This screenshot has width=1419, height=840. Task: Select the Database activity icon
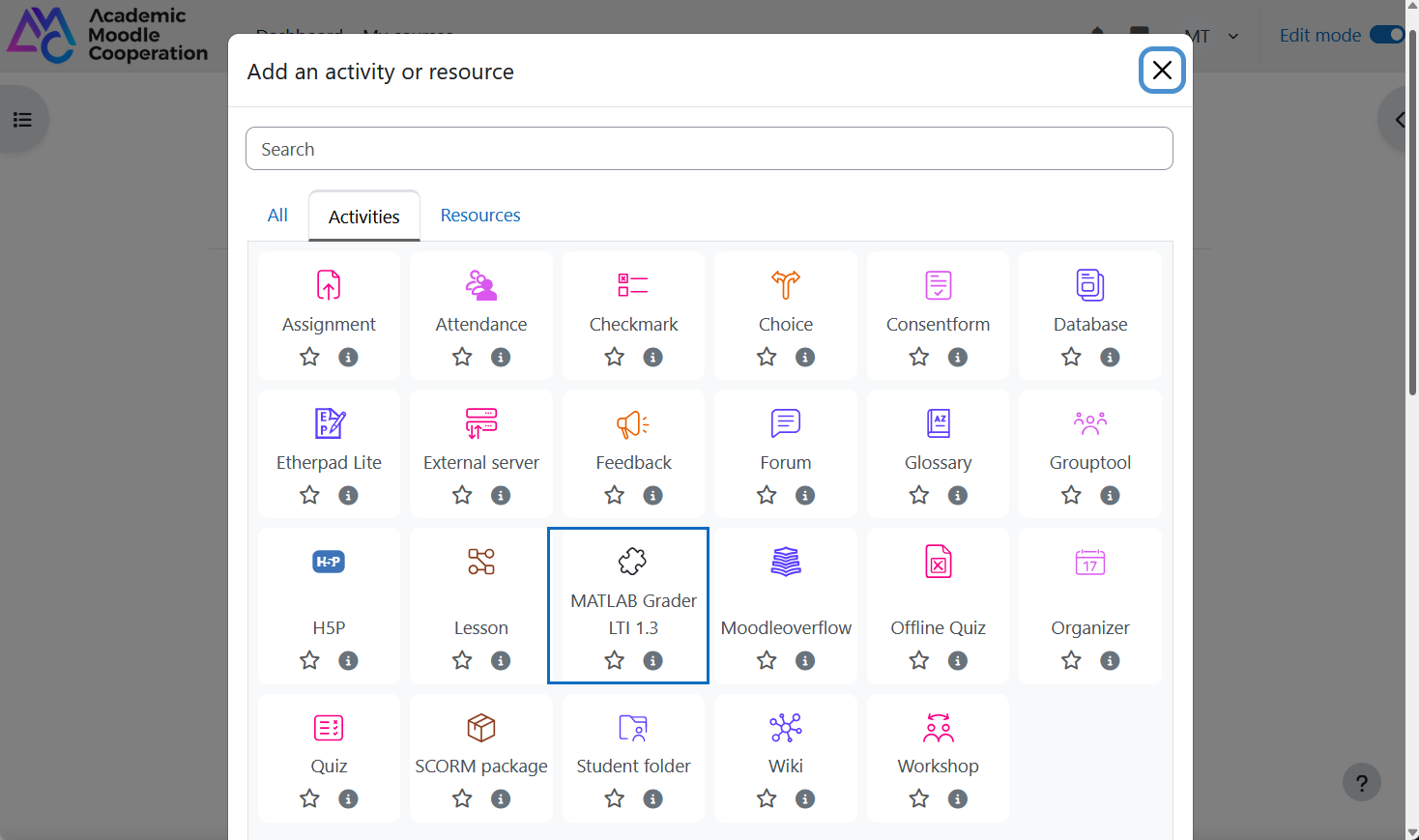[1090, 285]
